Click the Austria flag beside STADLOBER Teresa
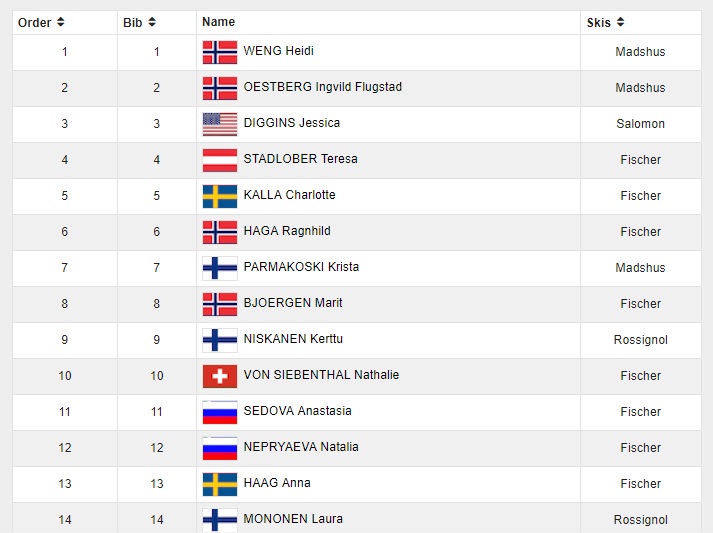 pyautogui.click(x=220, y=160)
